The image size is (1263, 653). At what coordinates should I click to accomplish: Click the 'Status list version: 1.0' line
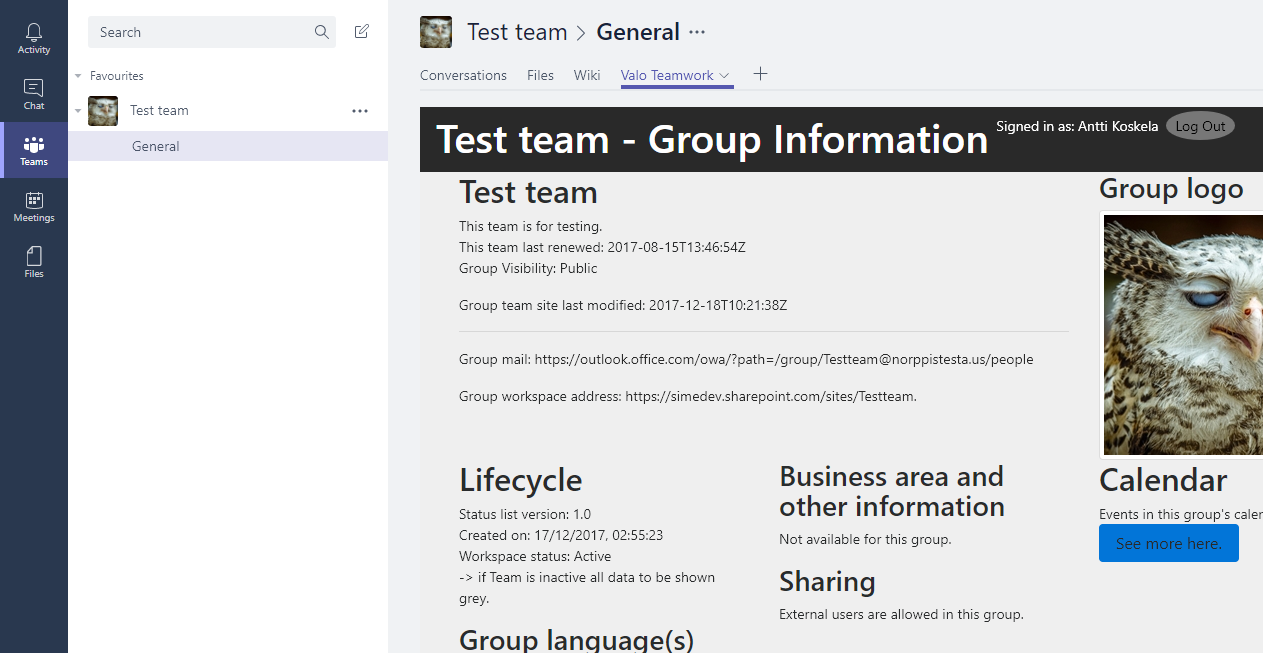(x=525, y=514)
